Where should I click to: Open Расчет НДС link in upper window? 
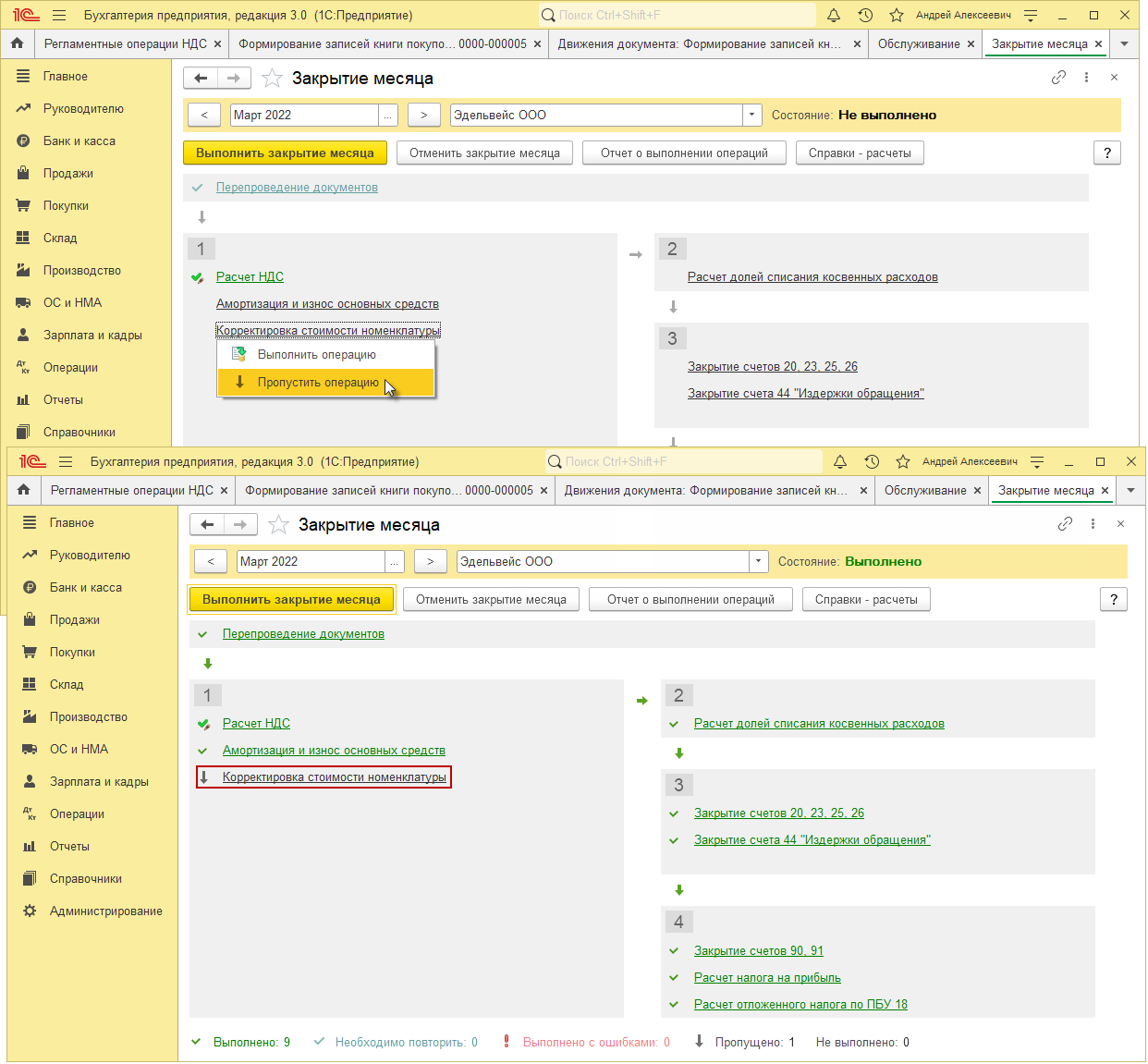tap(250, 276)
